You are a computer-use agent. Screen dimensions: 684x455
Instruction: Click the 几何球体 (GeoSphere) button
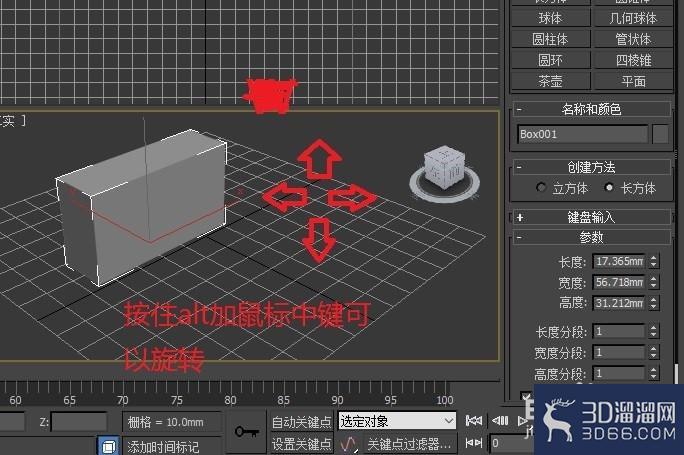[633, 18]
